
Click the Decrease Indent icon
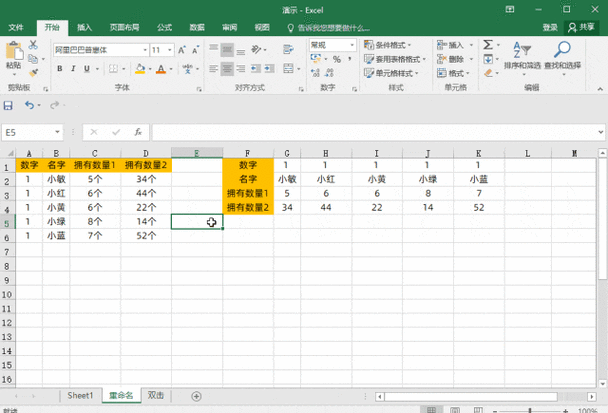(x=255, y=69)
